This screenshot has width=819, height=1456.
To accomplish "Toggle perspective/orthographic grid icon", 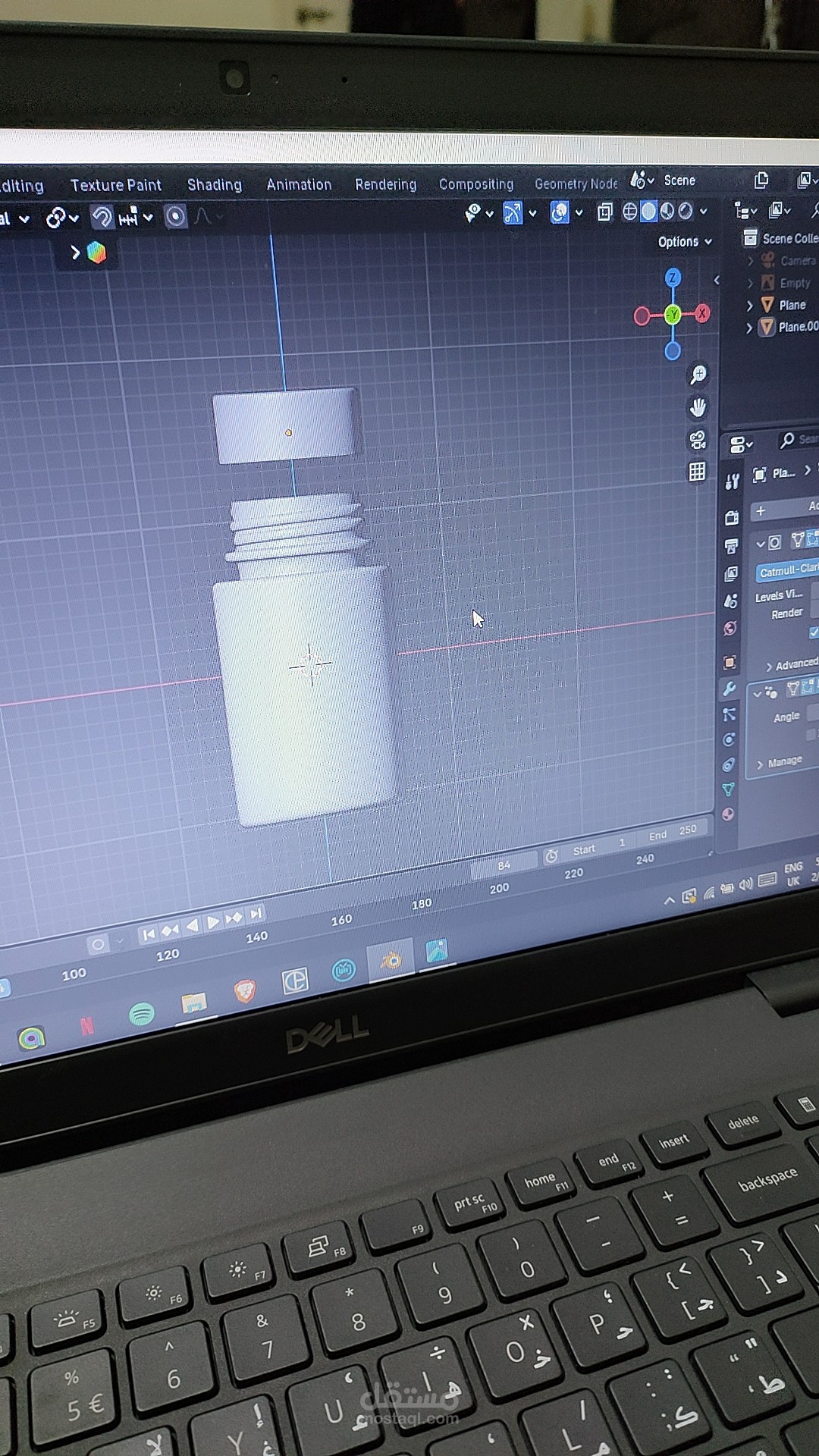I will [x=697, y=472].
